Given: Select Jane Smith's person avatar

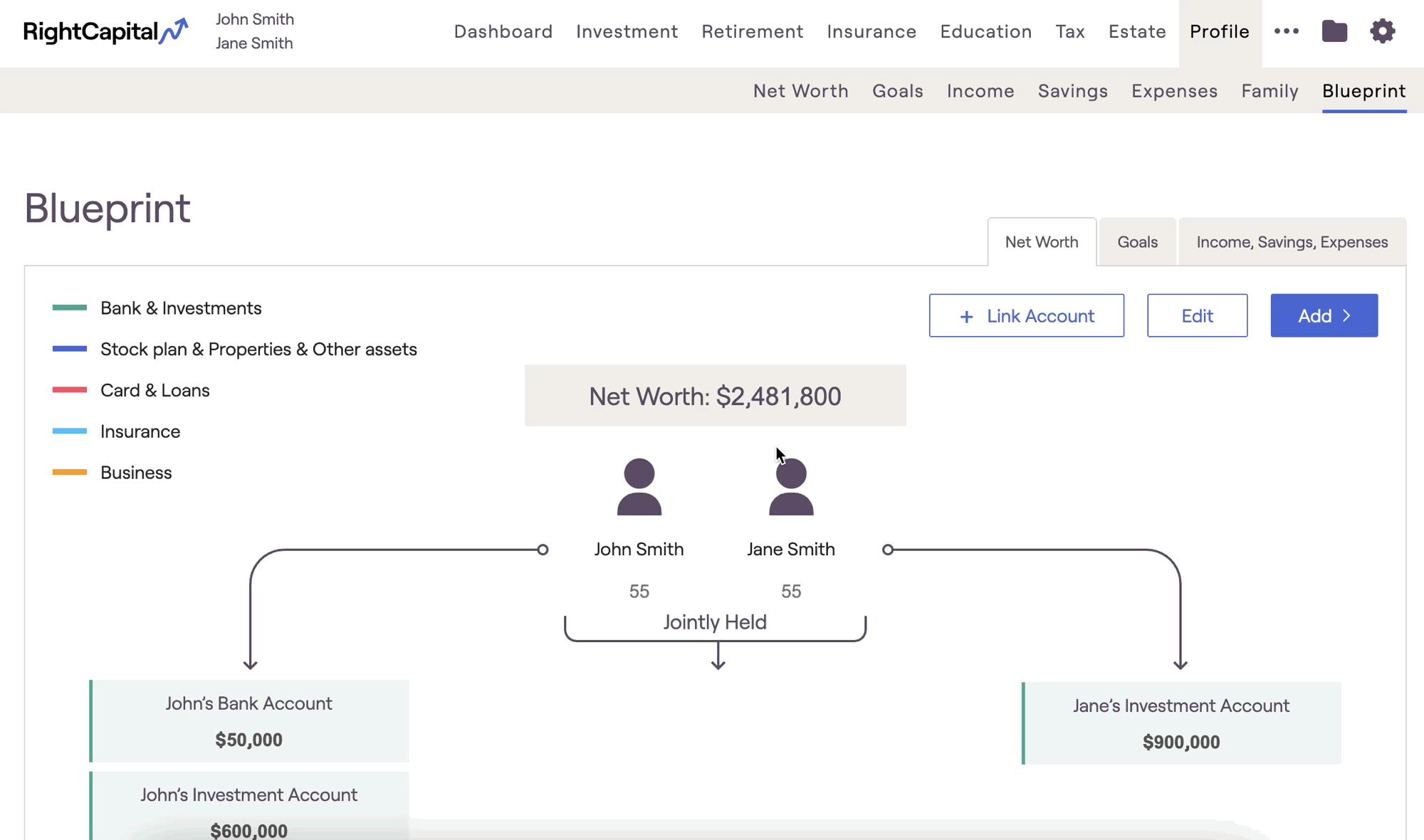Looking at the screenshot, I should click(x=791, y=487).
